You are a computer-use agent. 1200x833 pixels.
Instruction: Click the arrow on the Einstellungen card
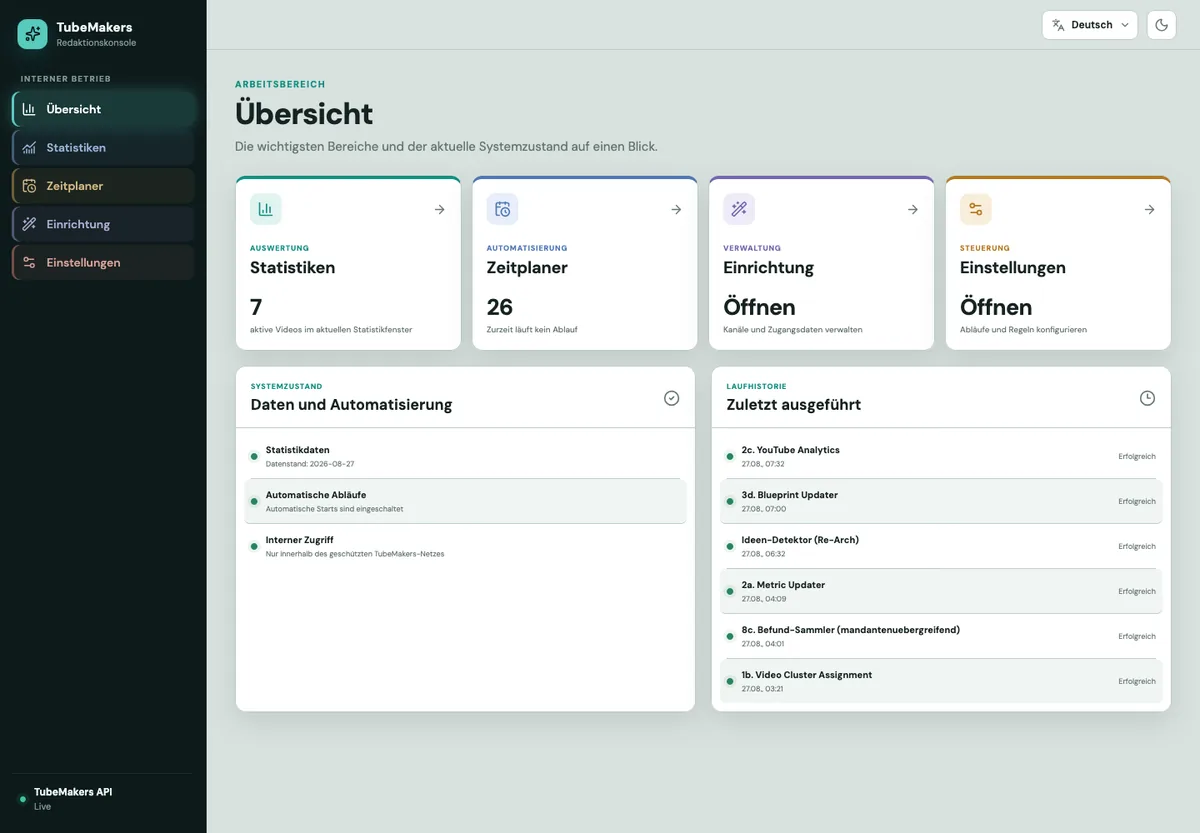click(1149, 209)
